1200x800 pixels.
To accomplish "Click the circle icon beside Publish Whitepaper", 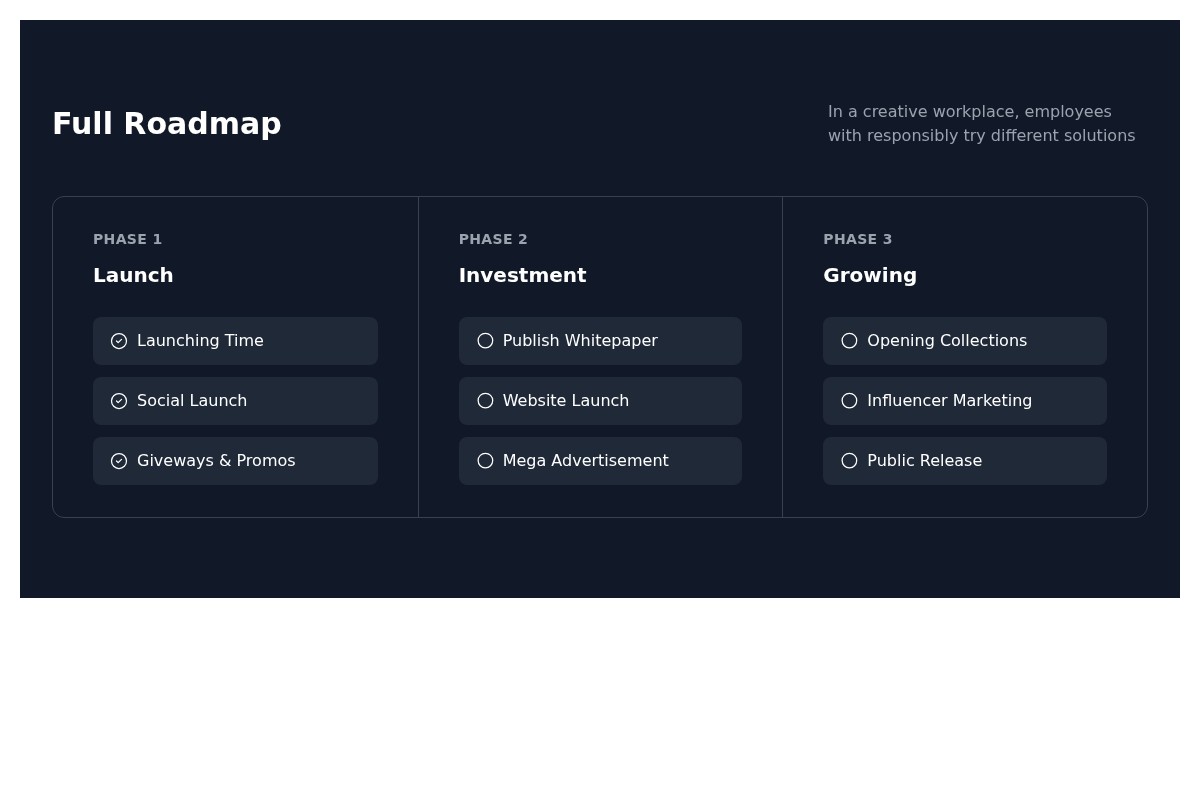I will (485, 341).
